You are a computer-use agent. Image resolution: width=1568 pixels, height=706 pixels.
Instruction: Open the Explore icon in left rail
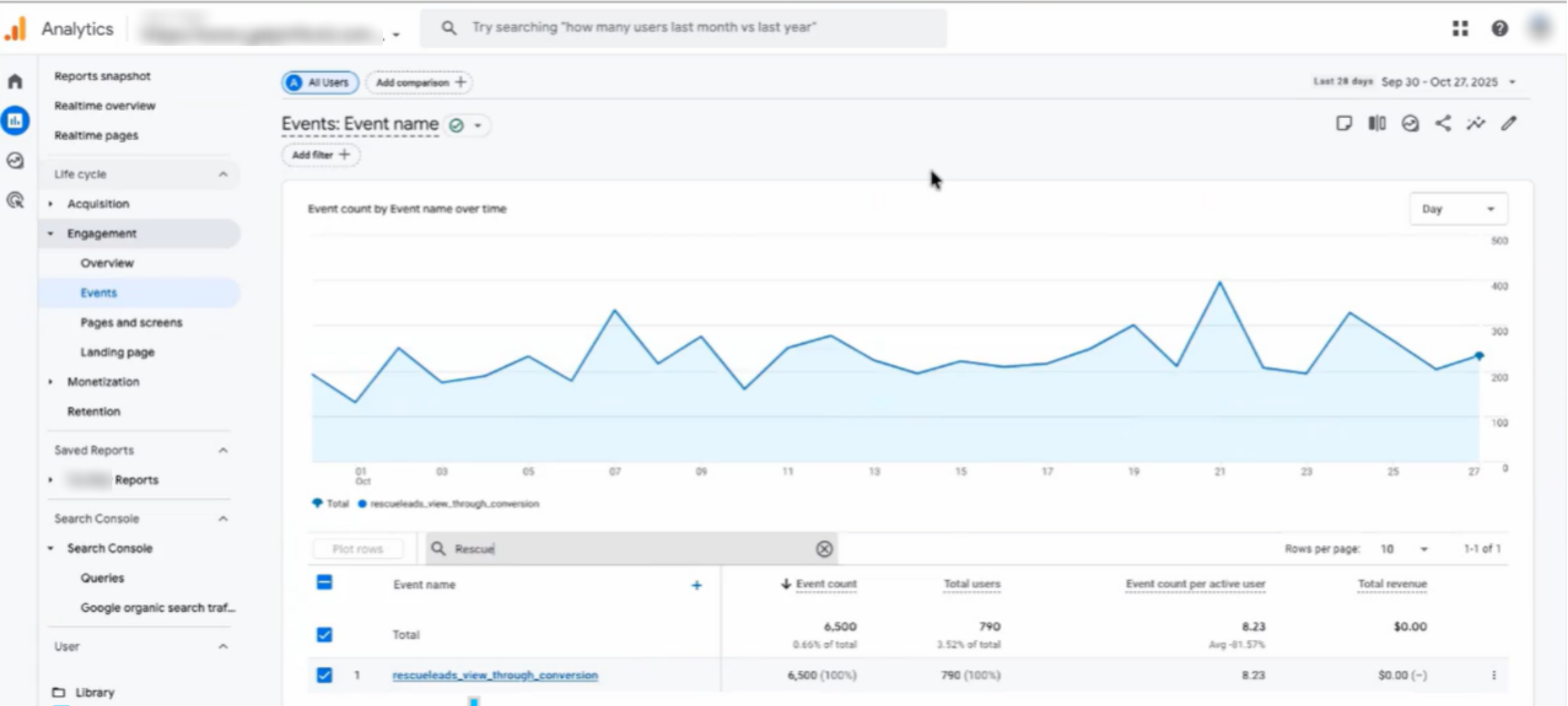pyautogui.click(x=15, y=161)
